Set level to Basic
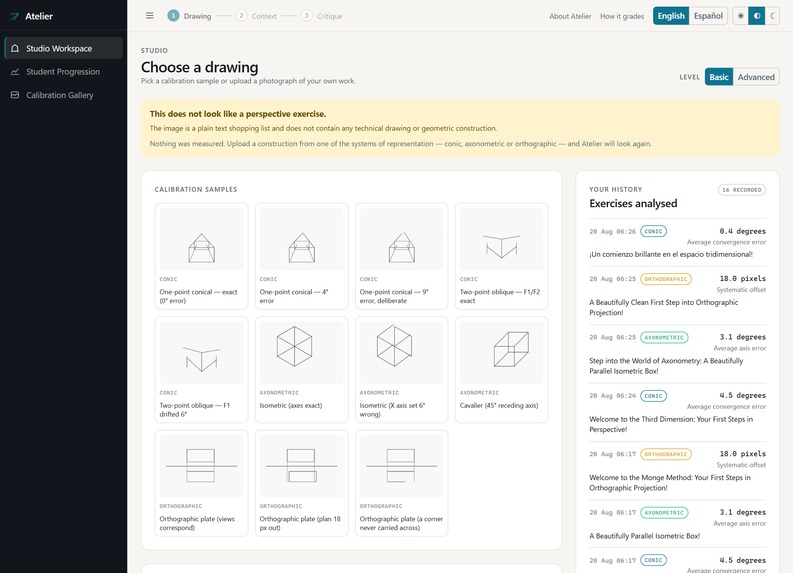This screenshot has width=793, height=573. click(x=719, y=77)
